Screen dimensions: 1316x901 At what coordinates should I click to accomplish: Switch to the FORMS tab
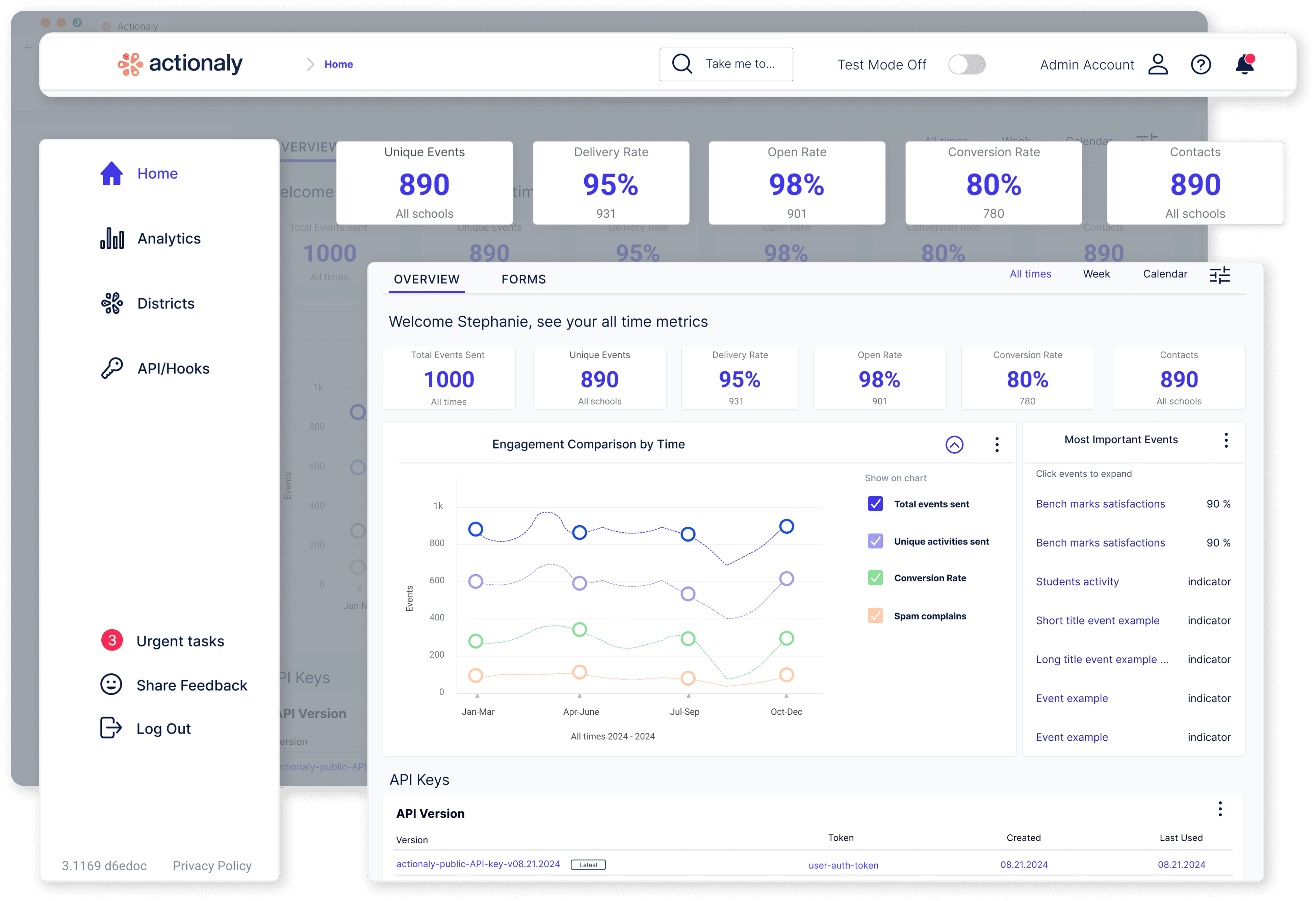click(x=523, y=279)
